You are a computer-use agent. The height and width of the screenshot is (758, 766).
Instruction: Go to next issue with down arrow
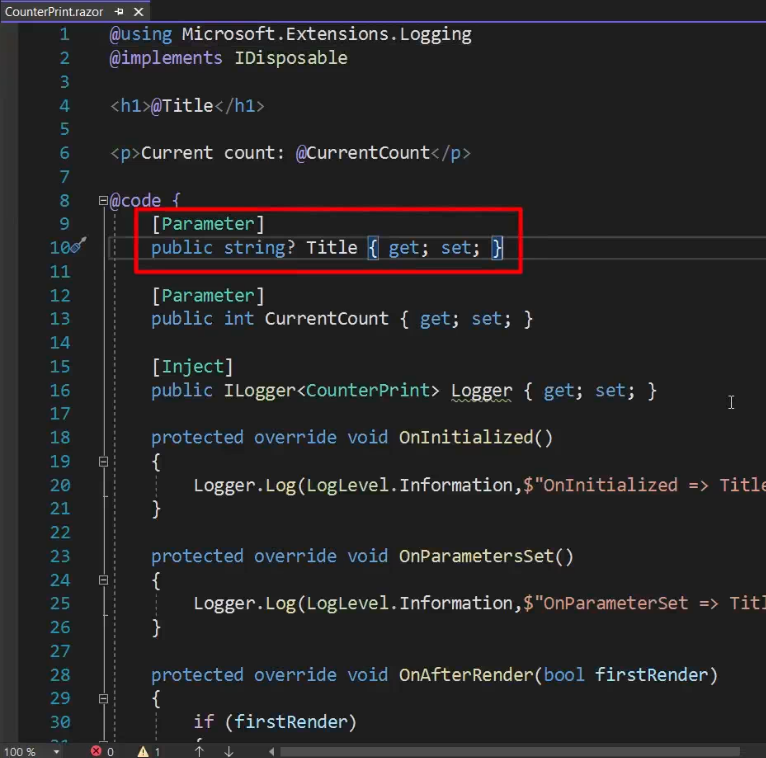pos(229,751)
